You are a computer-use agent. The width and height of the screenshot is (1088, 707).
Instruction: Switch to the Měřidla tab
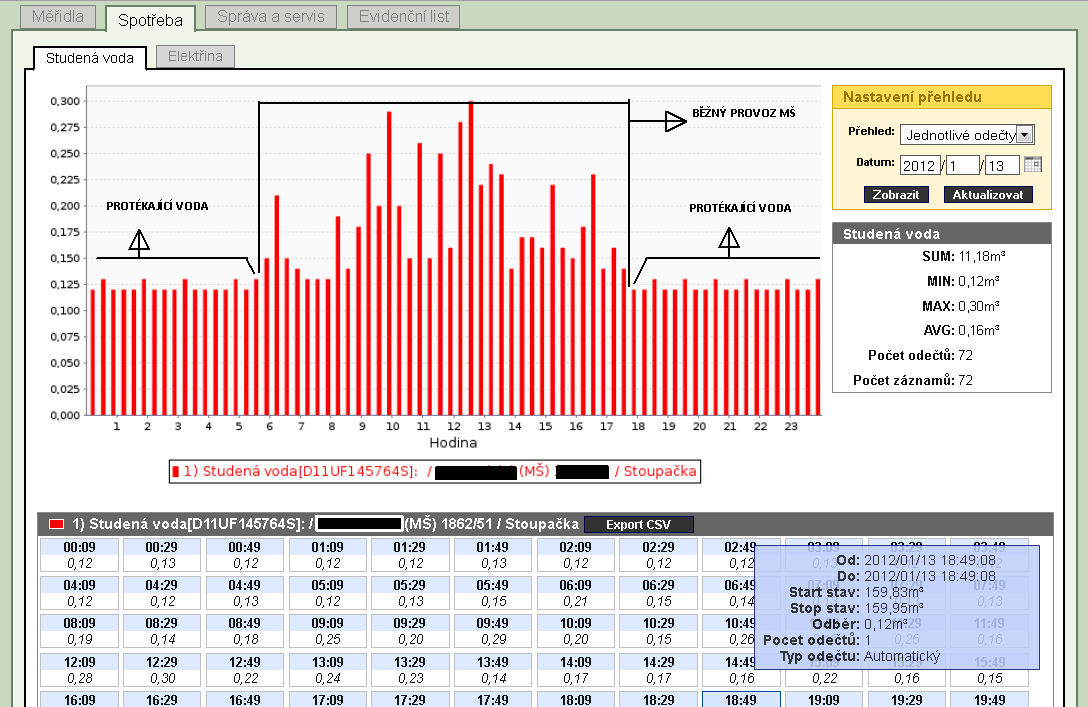tap(58, 17)
